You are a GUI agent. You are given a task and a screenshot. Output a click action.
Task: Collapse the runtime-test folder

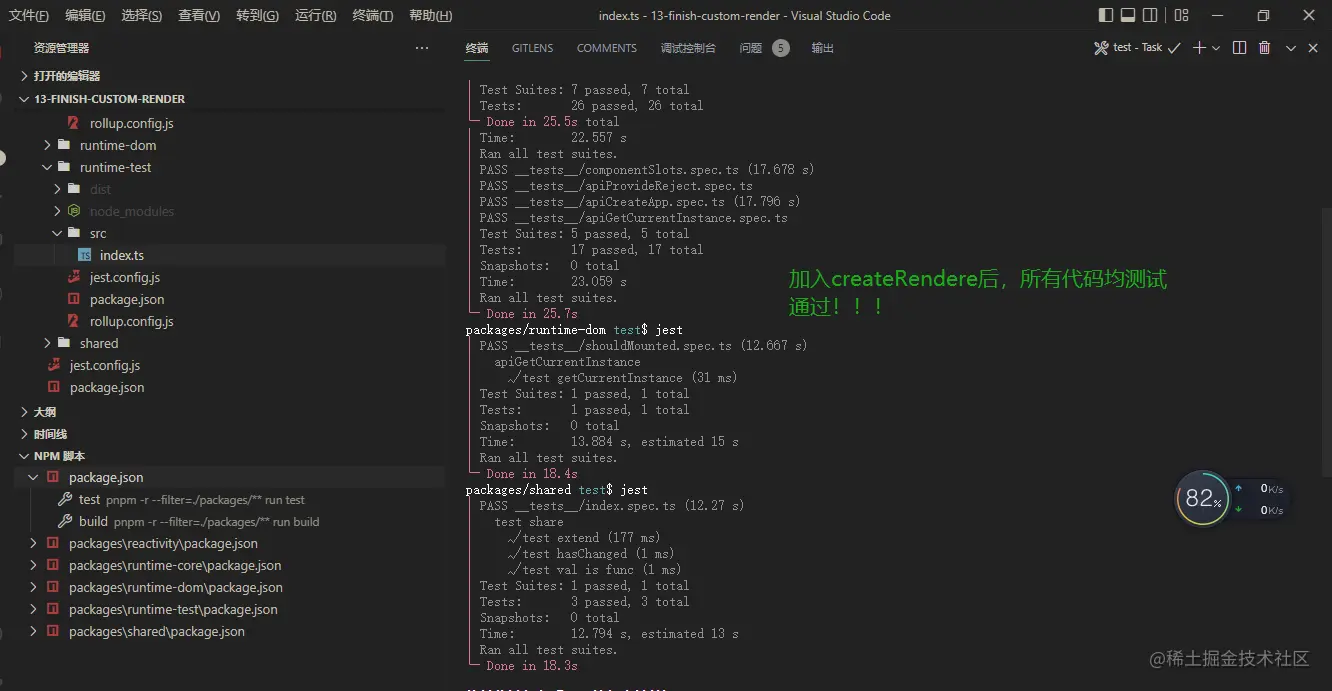[x=230, y=167]
